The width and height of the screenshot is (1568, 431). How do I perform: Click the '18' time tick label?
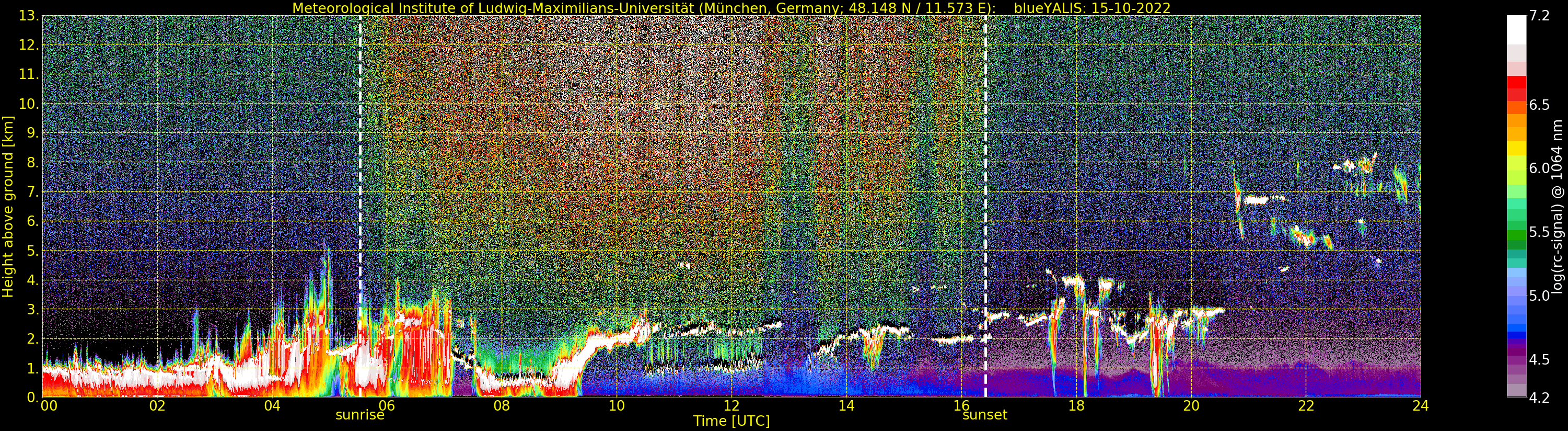click(x=1076, y=405)
